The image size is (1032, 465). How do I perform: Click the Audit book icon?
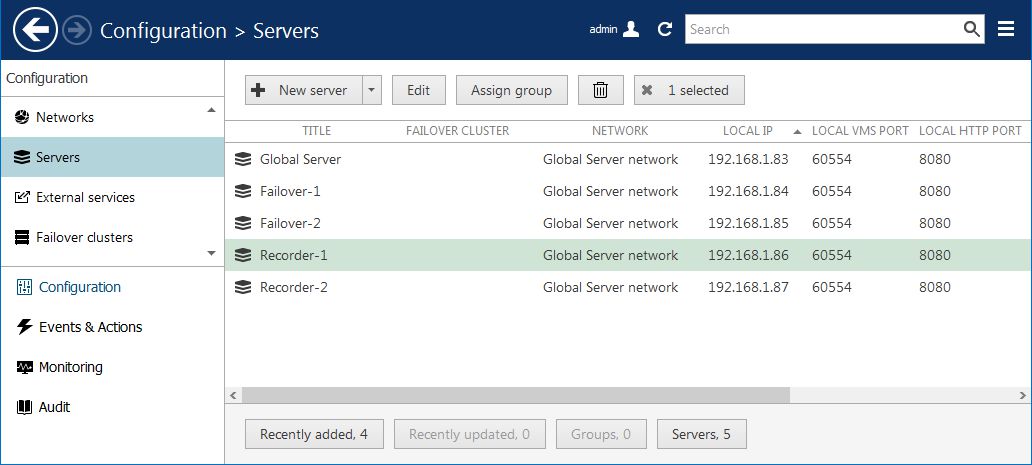click(24, 407)
